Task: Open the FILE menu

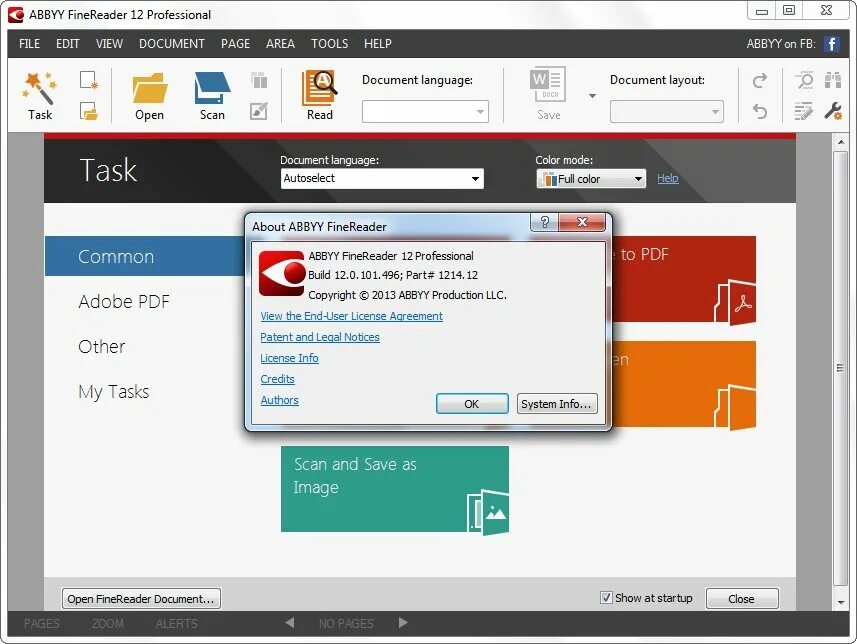Action: [30, 44]
